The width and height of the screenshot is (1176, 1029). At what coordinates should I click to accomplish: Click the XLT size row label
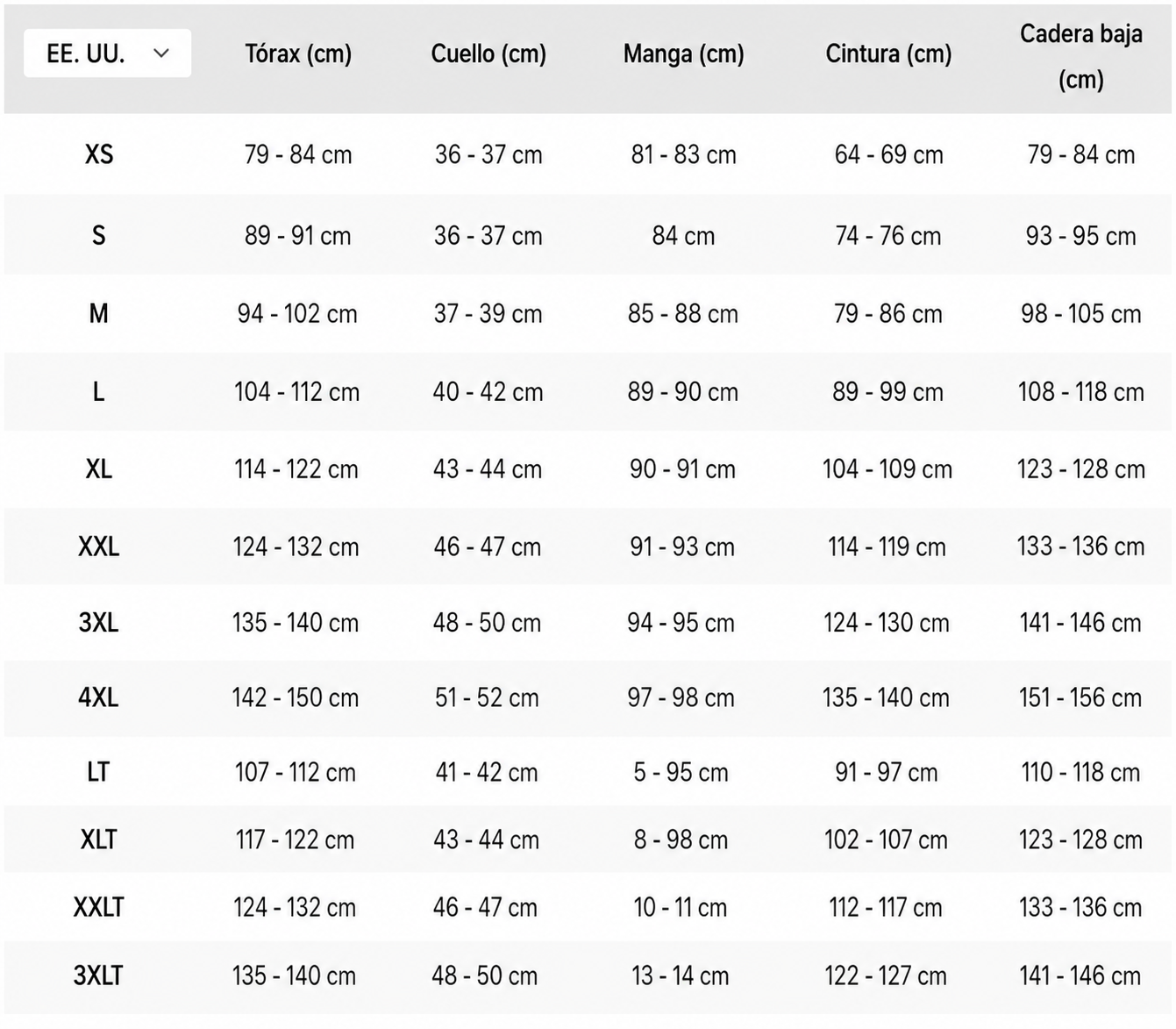pyautogui.click(x=99, y=840)
